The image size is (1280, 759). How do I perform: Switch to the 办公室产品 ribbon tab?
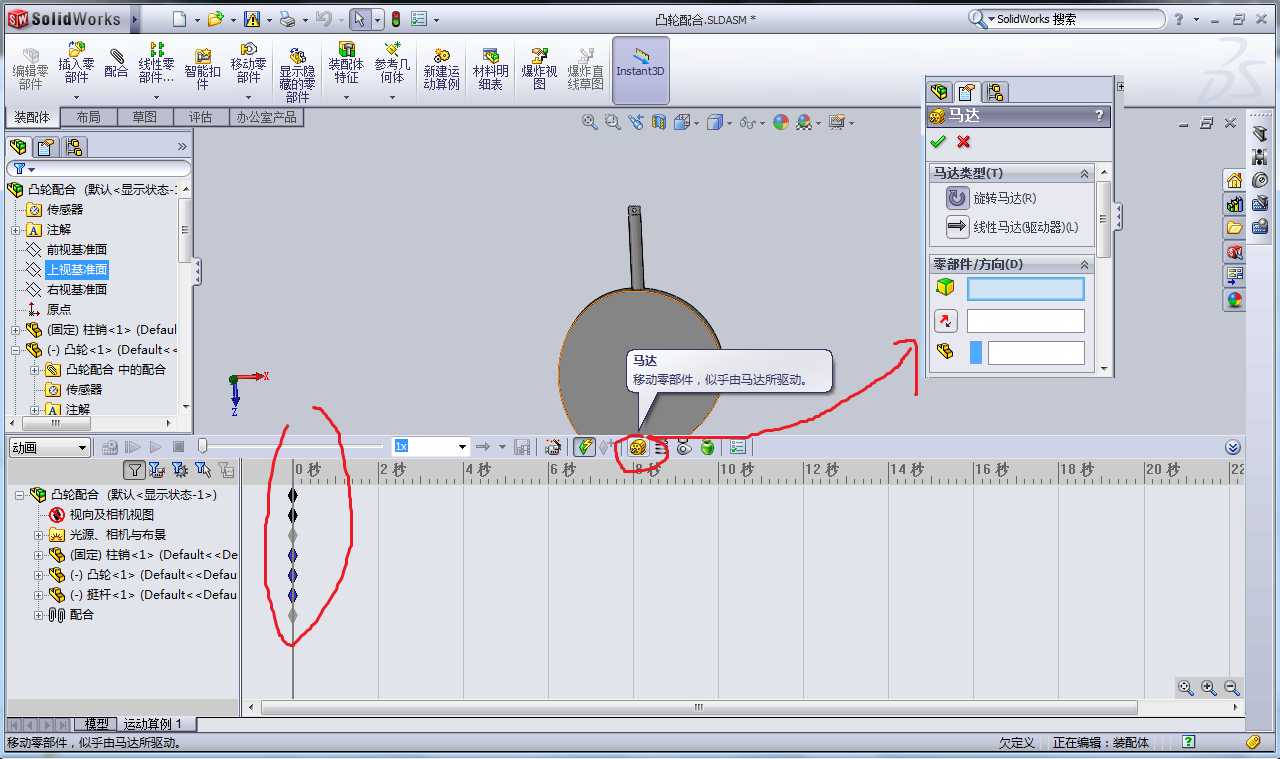[266, 117]
